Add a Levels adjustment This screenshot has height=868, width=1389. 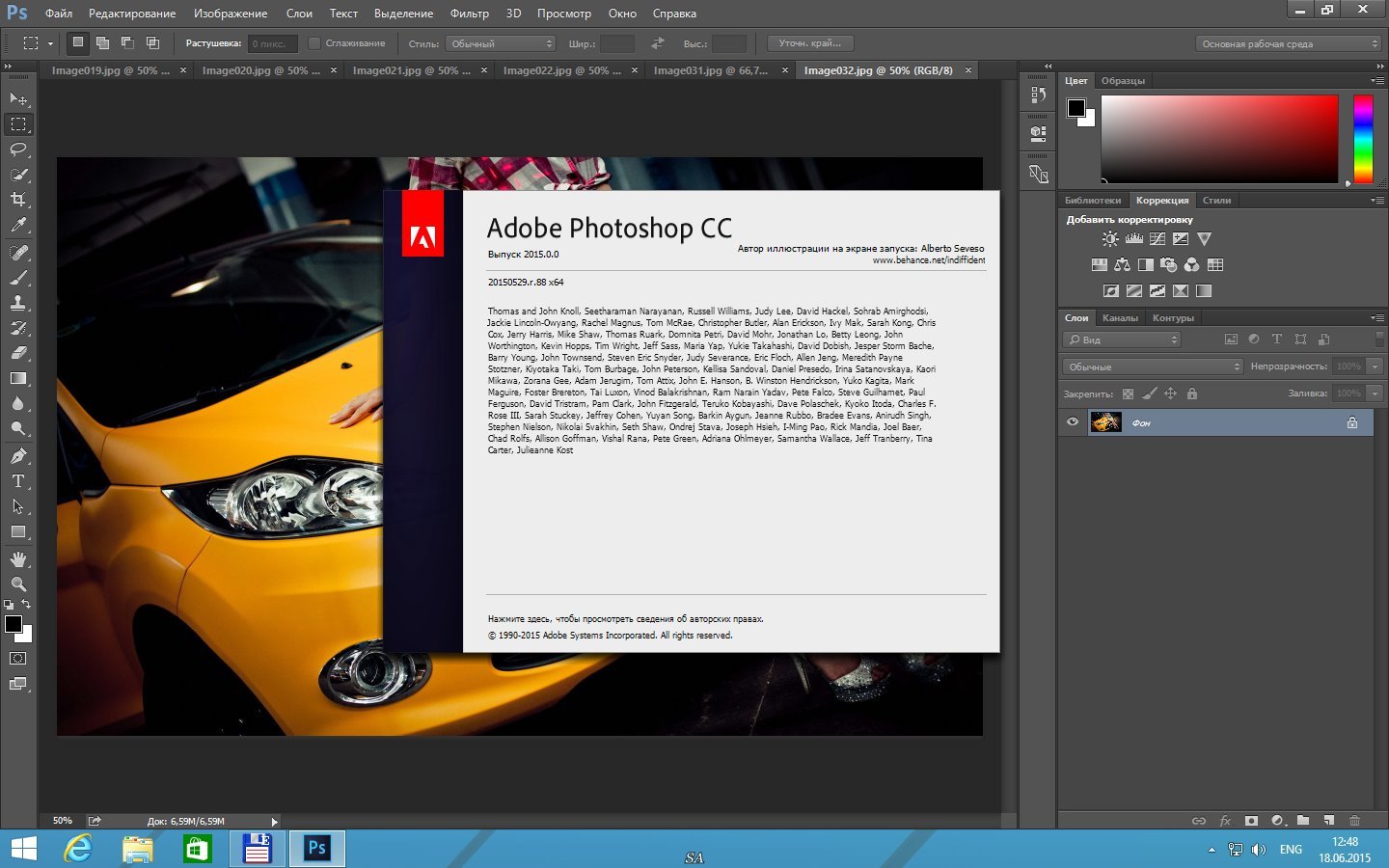[x=1133, y=239]
